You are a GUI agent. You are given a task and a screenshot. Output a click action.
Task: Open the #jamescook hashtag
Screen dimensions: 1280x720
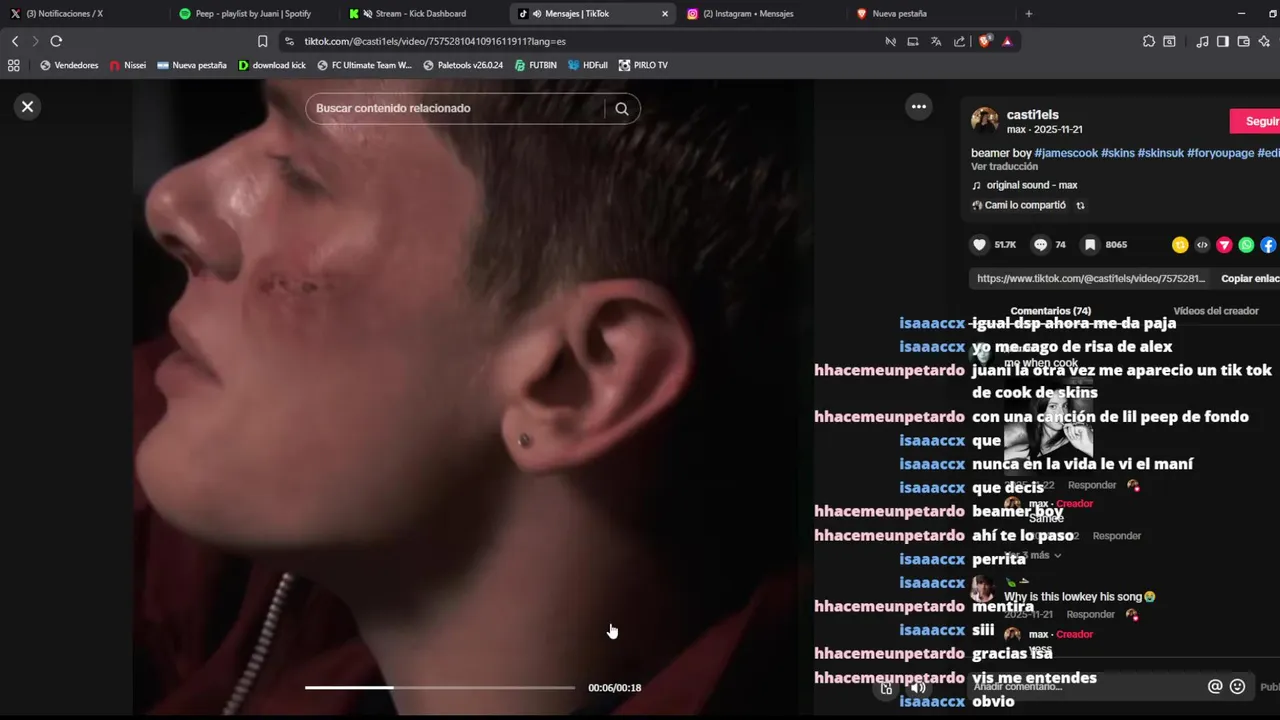click(x=1066, y=153)
